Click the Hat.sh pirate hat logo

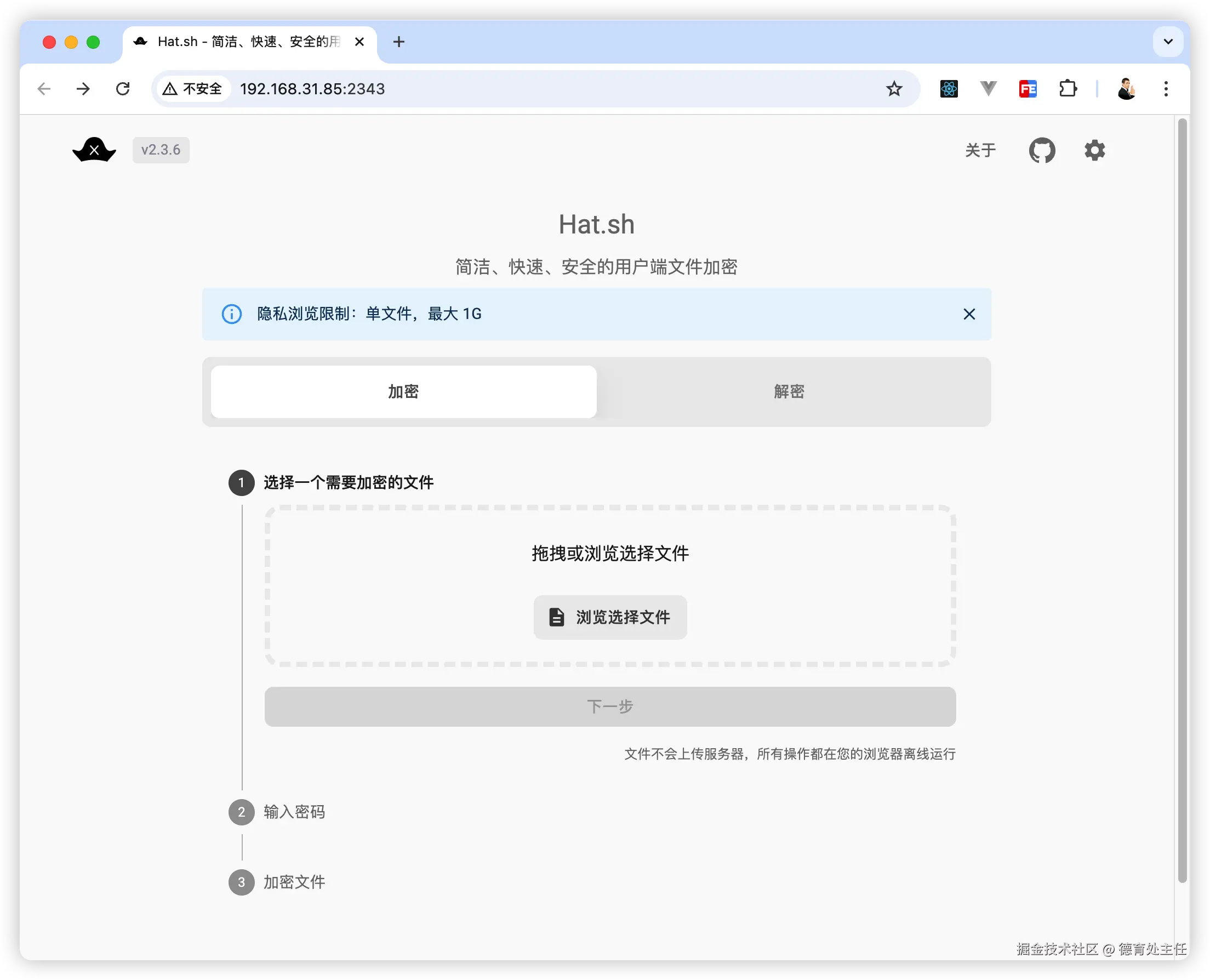[94, 150]
